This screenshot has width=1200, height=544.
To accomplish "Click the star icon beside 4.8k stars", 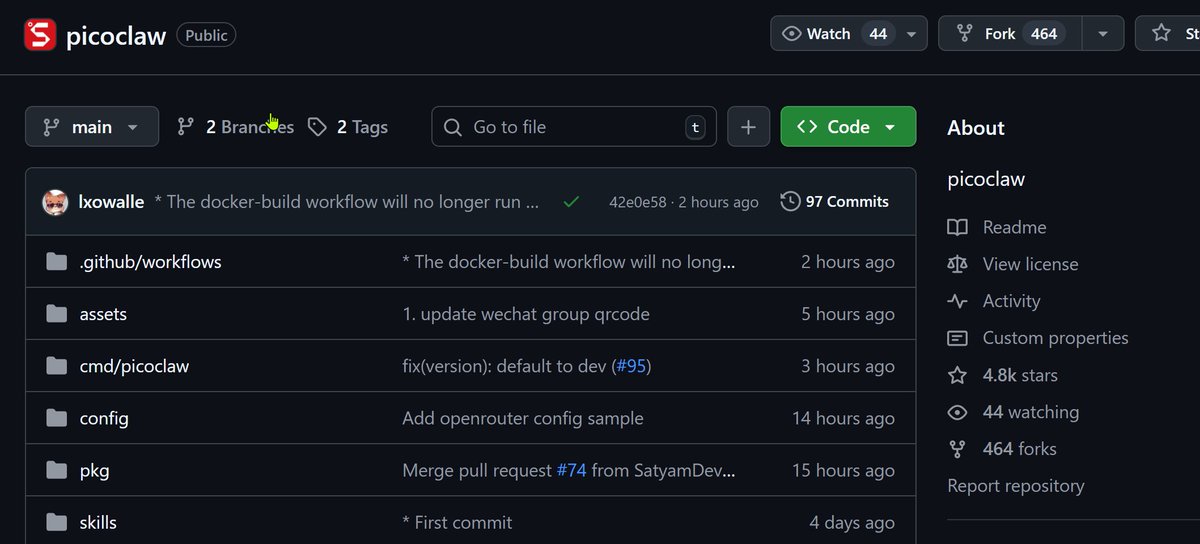I will click(958, 375).
